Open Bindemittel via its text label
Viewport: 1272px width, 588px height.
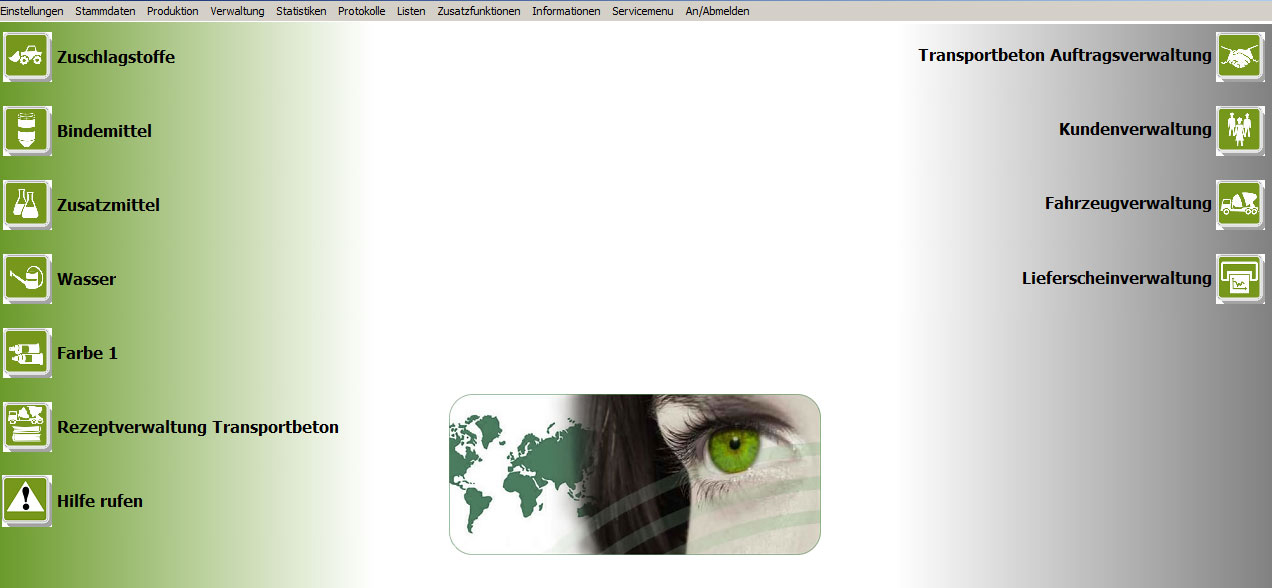tap(105, 131)
